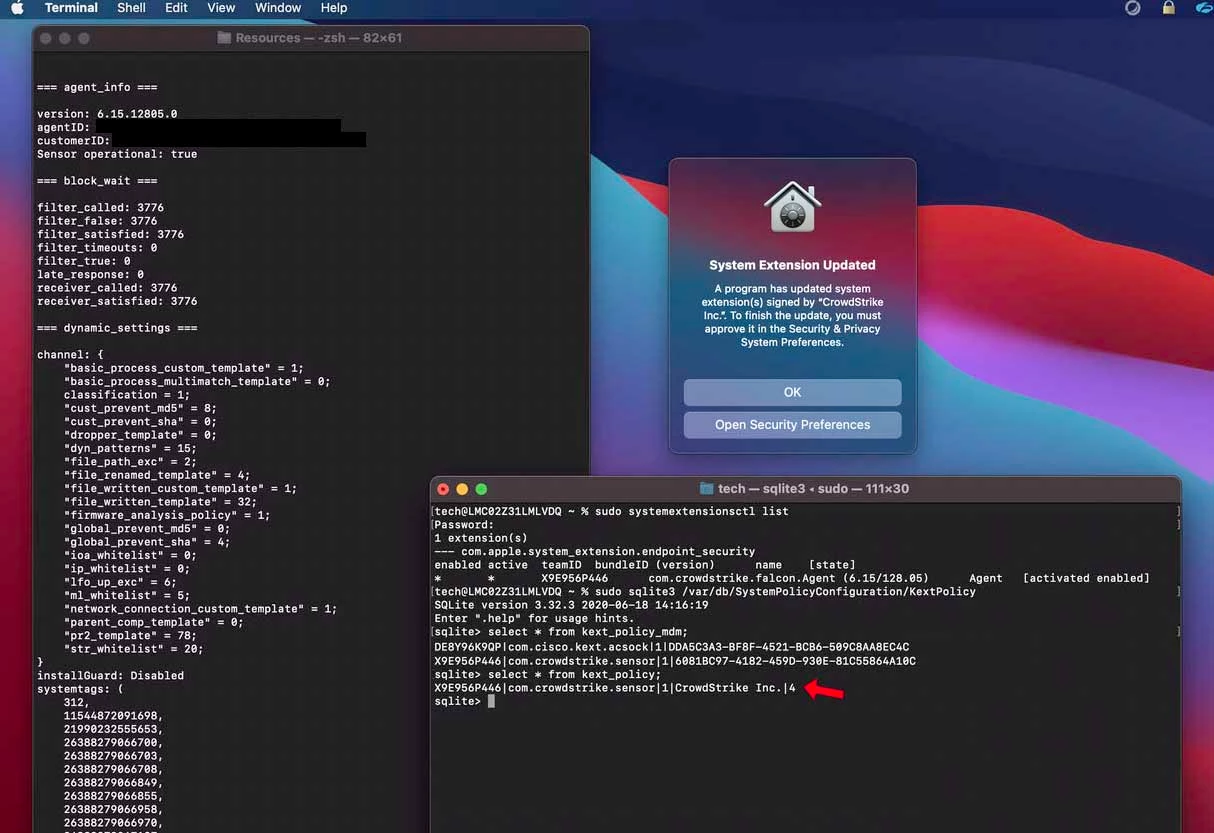Viewport: 1214px width, 833px height.
Task: Click the 'filter_called: 3776' line
Action: (x=100, y=208)
